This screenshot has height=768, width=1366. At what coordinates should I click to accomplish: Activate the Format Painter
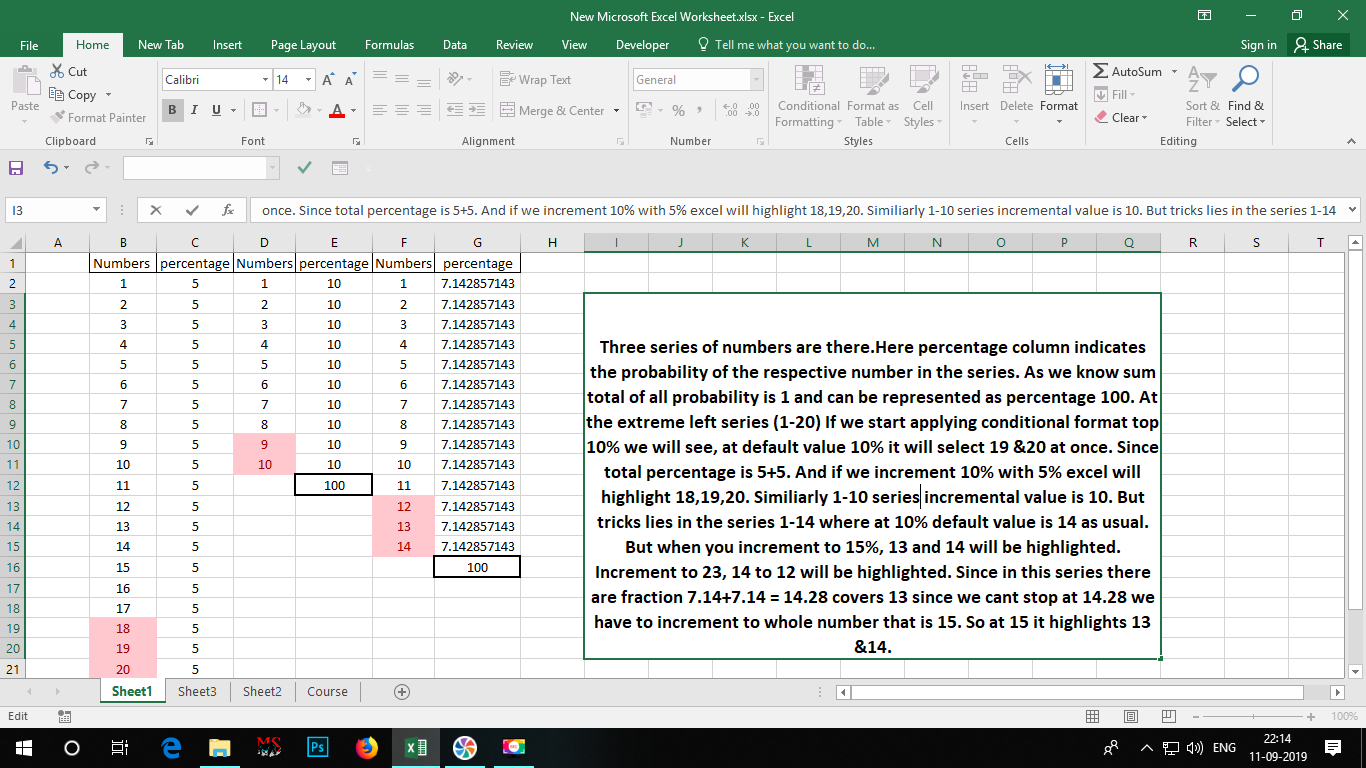pyautogui.click(x=98, y=117)
